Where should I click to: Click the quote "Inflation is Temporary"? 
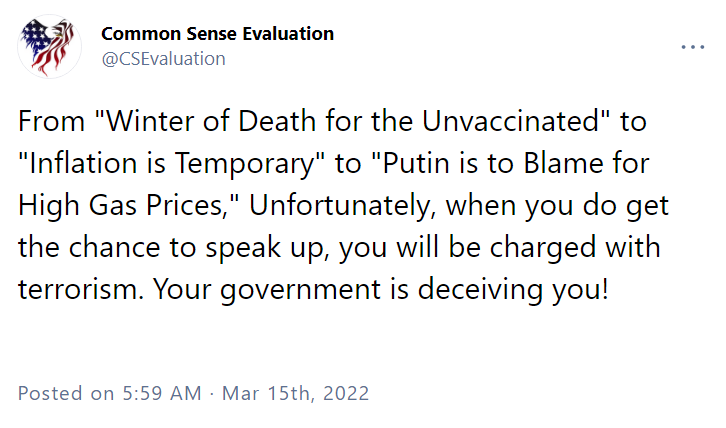point(171,164)
